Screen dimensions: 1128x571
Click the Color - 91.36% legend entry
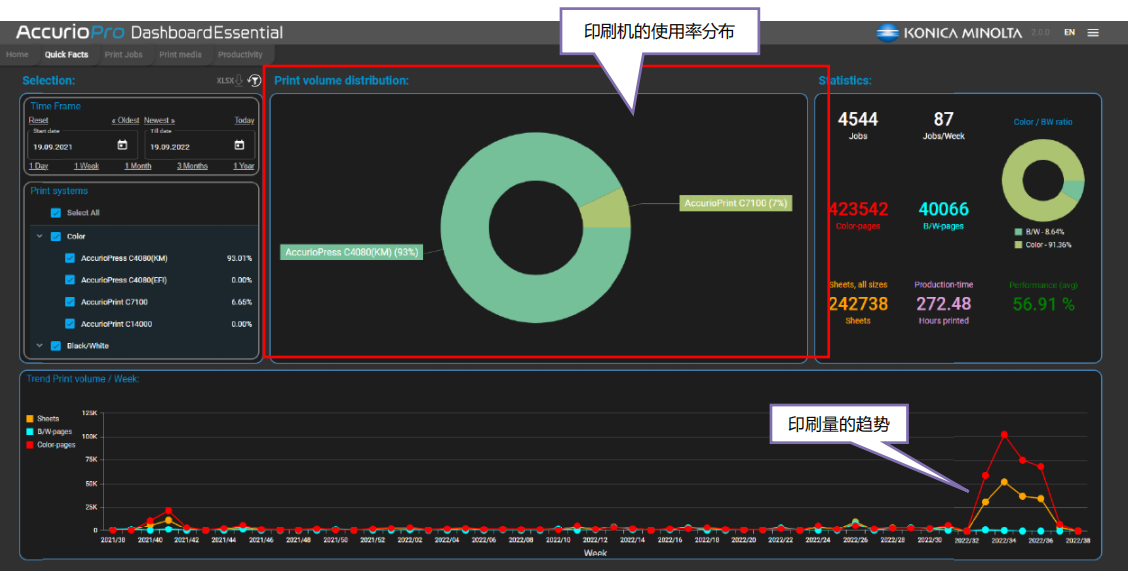(x=1043, y=245)
